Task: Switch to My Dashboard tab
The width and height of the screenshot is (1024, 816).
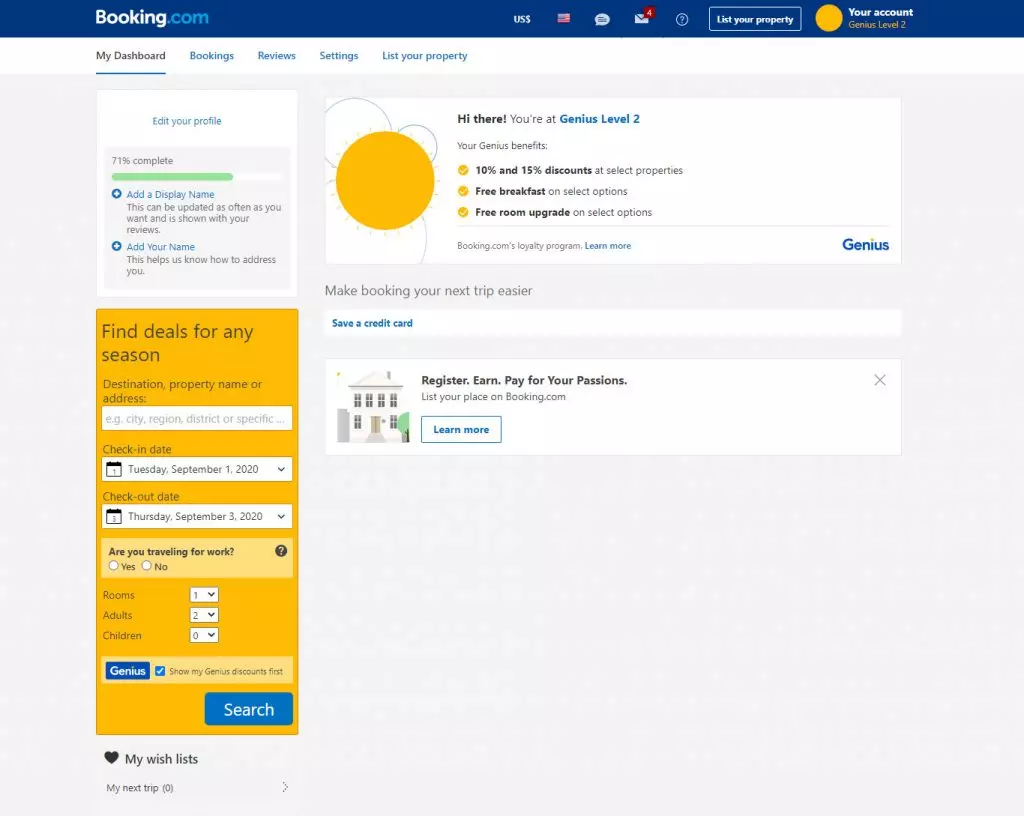Action: tap(131, 55)
